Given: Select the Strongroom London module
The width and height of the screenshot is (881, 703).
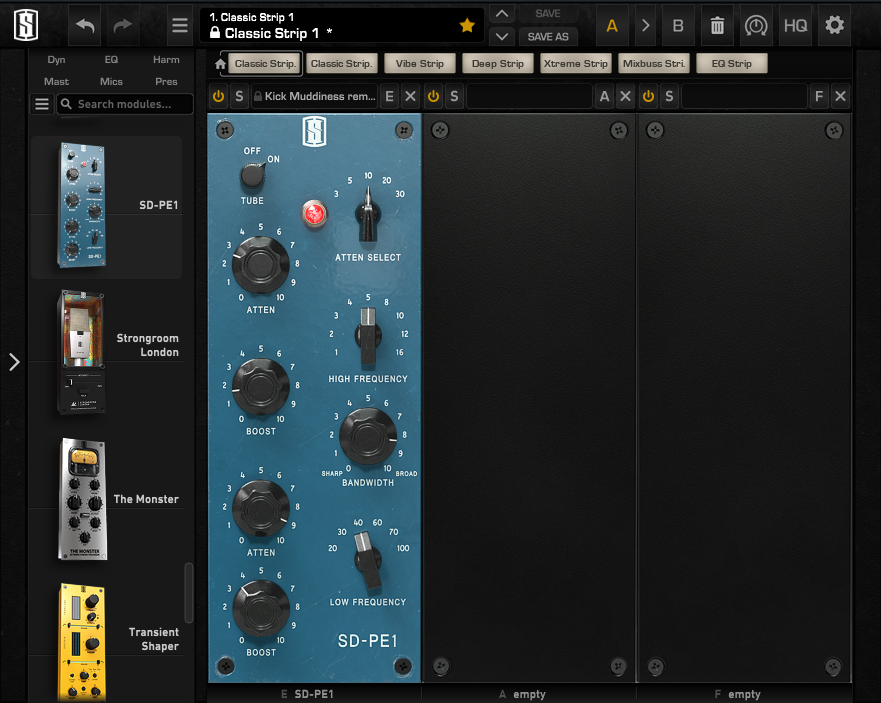Looking at the screenshot, I should [82, 352].
